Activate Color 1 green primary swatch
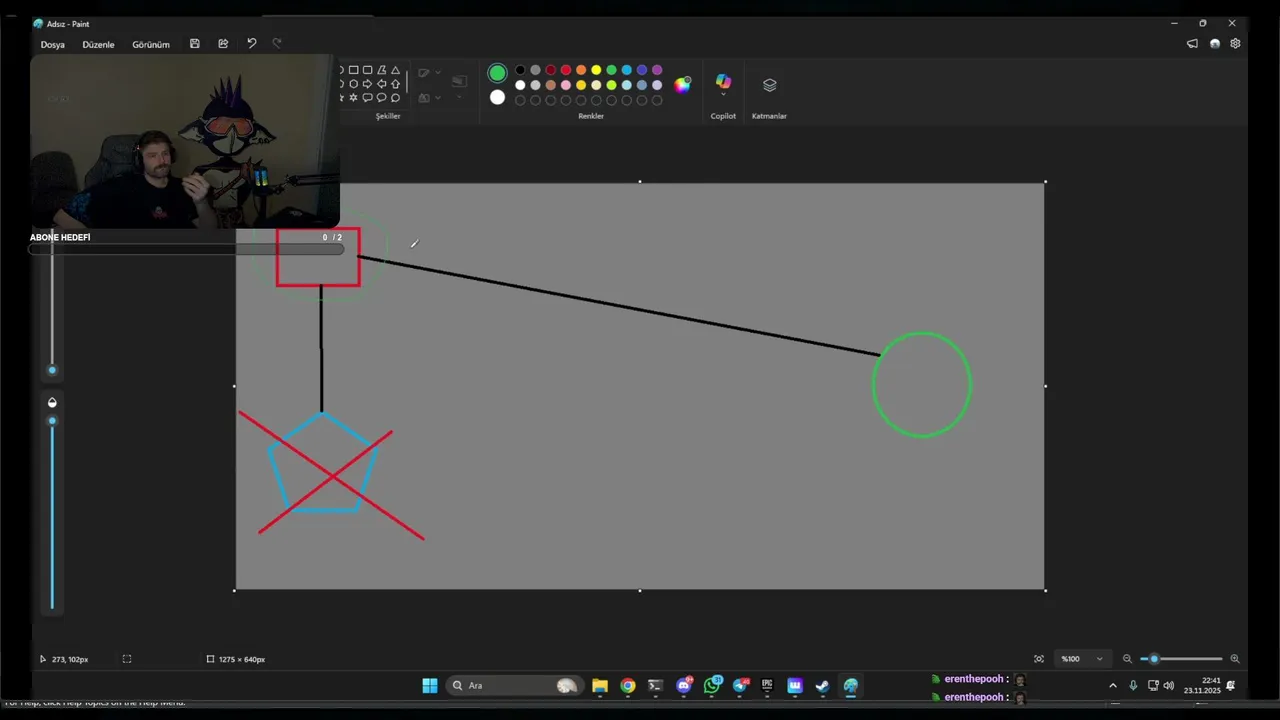The image size is (1280, 720). (x=497, y=73)
